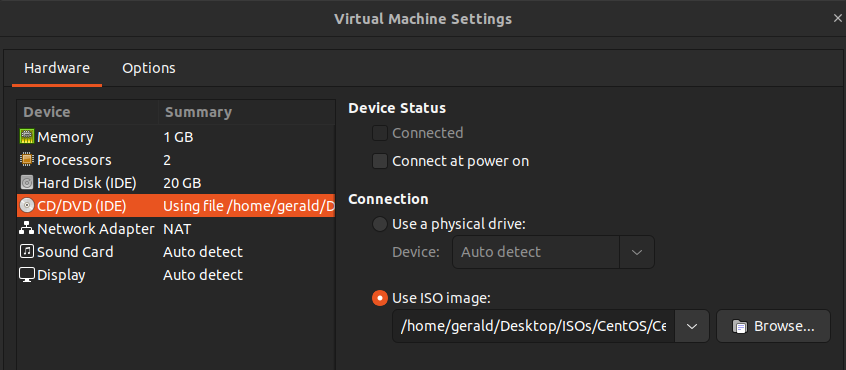The height and width of the screenshot is (370, 846).
Task: Click the Processors CPU icon
Action: tap(27, 160)
